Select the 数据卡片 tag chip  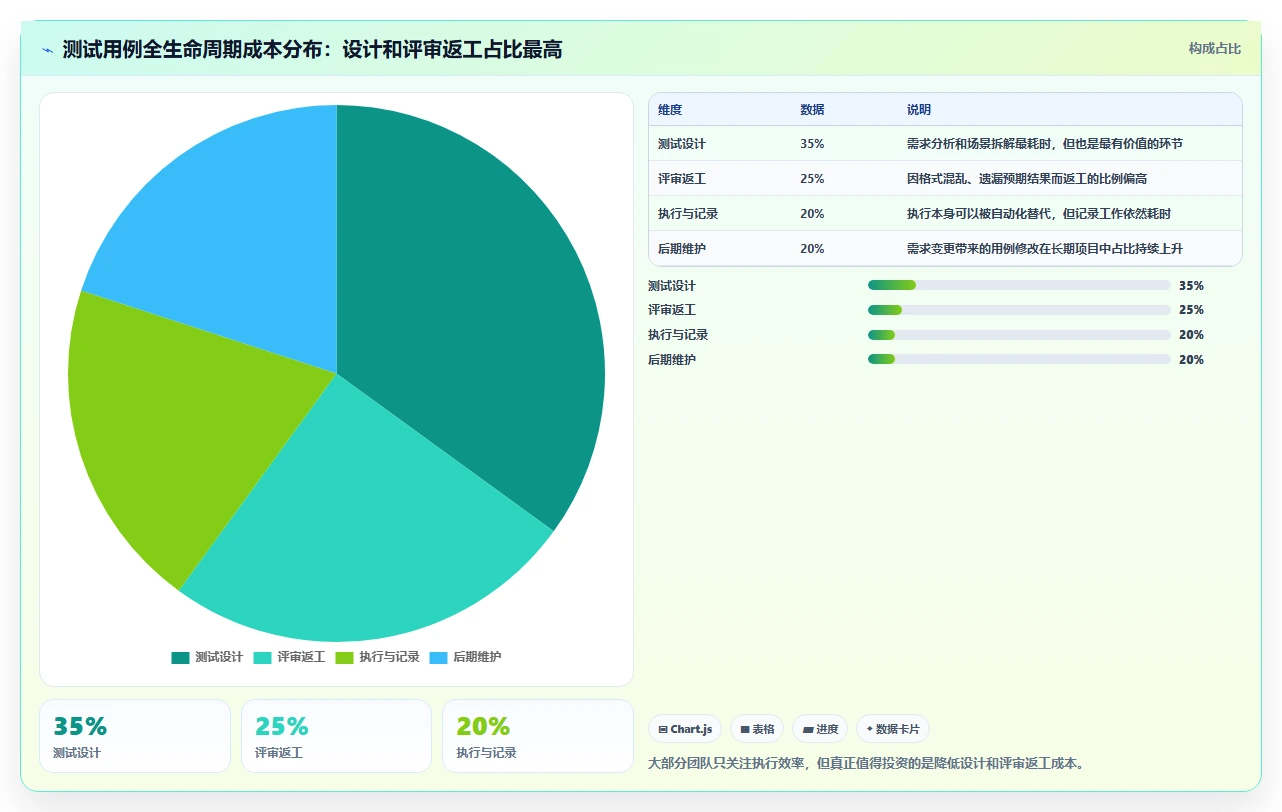pyautogui.click(x=893, y=729)
